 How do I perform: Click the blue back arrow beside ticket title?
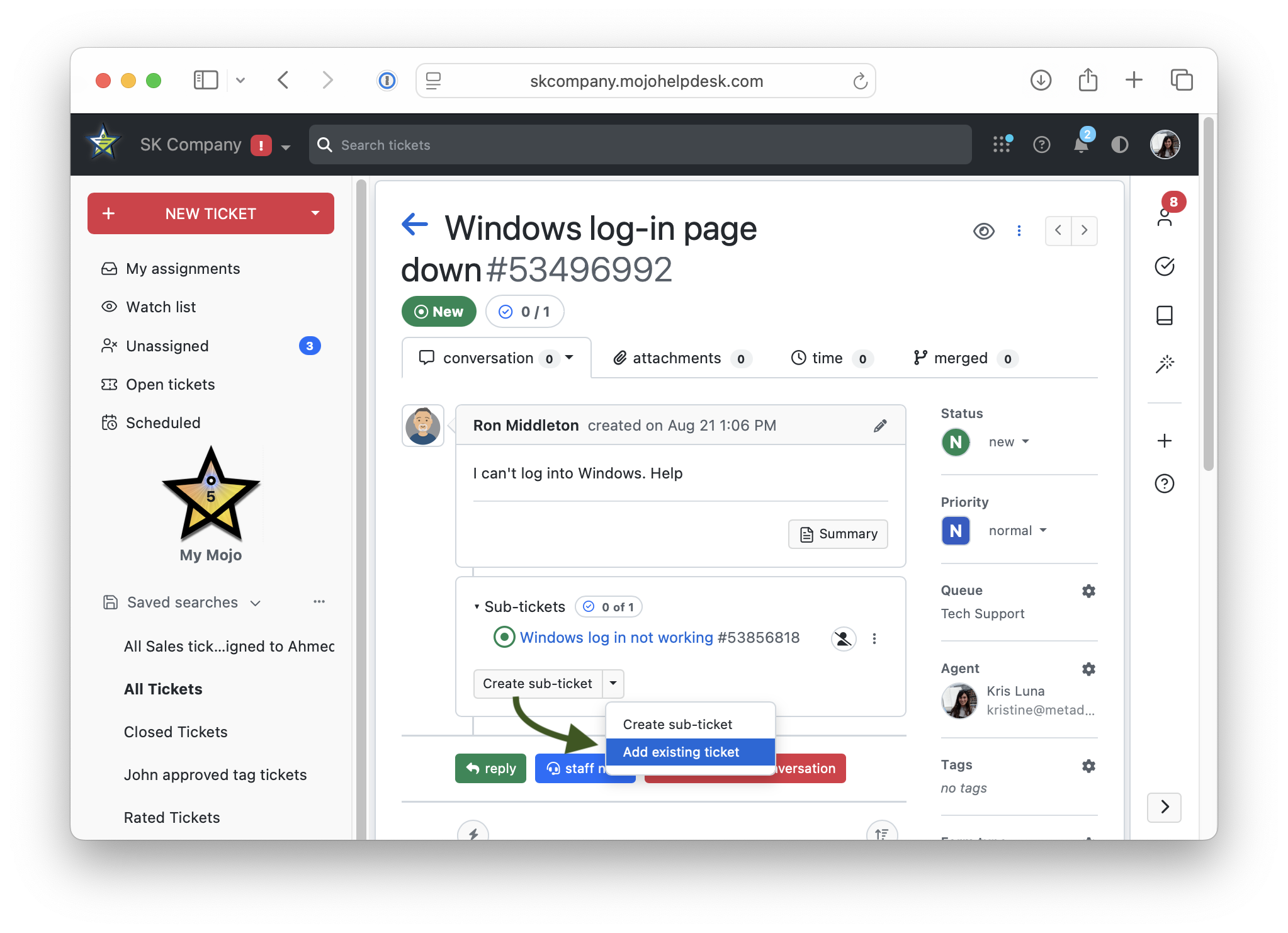[x=415, y=224]
